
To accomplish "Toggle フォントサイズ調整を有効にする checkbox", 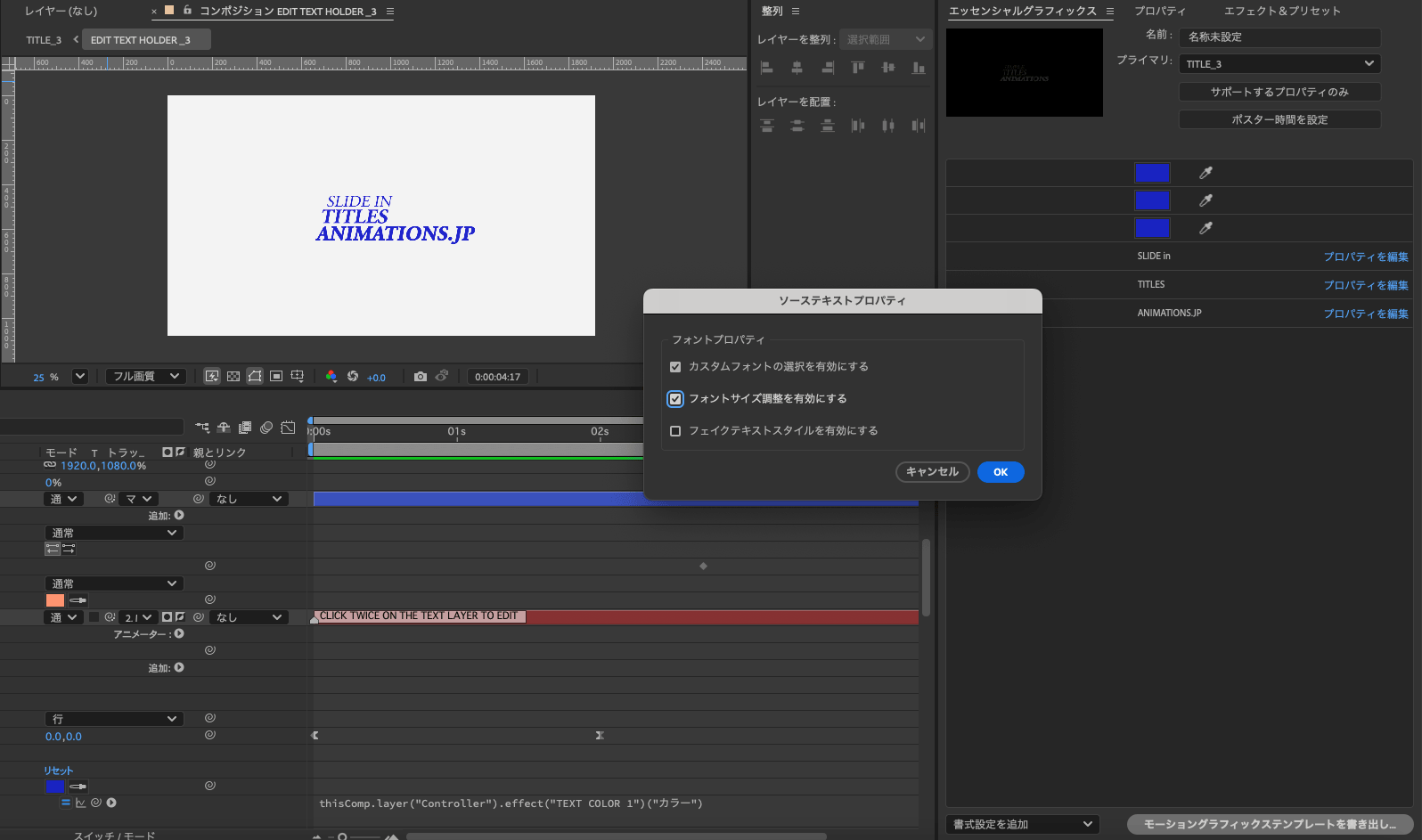I will click(675, 399).
